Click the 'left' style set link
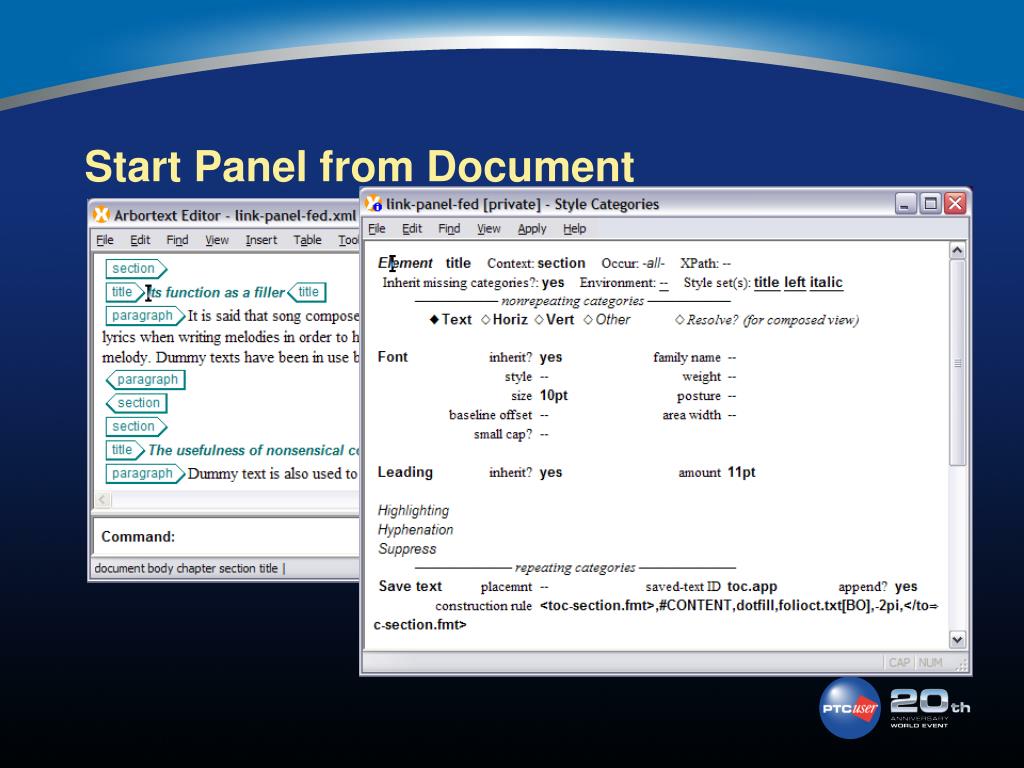The image size is (1024, 768). pos(795,282)
